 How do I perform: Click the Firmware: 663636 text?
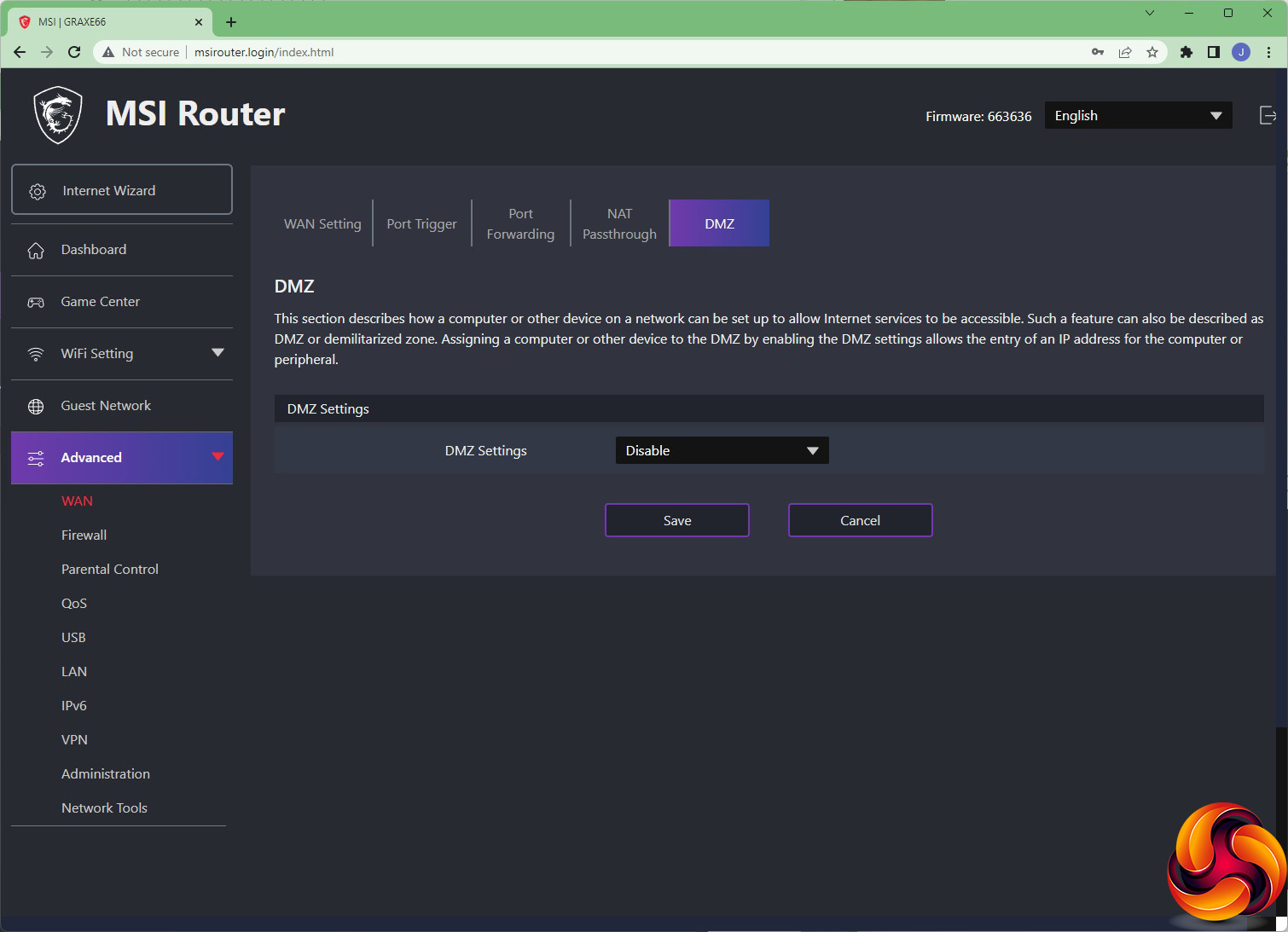coord(978,116)
